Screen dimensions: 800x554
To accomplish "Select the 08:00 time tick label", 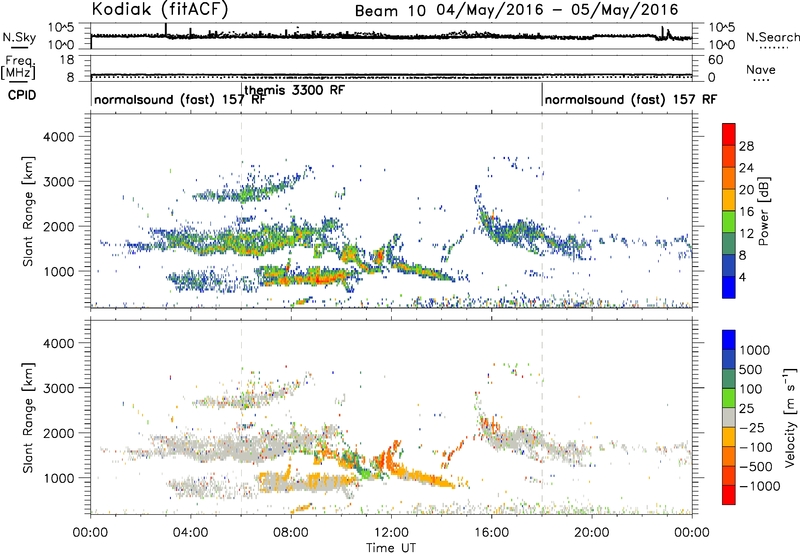I will click(x=291, y=533).
